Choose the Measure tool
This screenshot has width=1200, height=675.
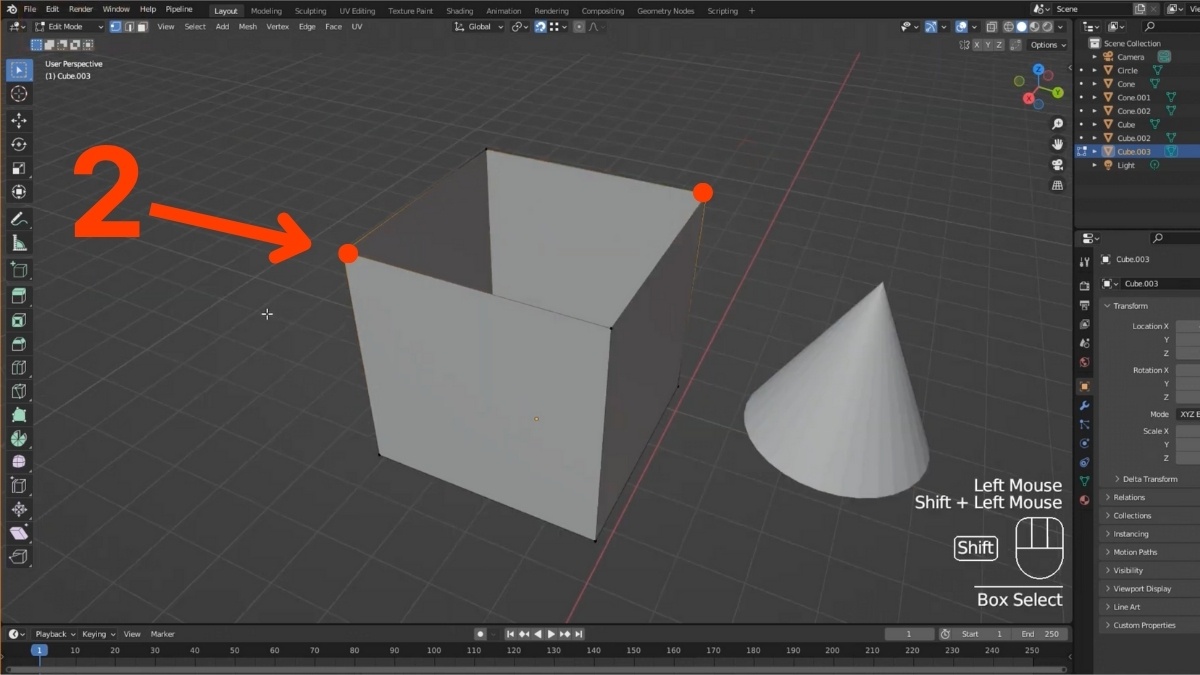coord(19,243)
